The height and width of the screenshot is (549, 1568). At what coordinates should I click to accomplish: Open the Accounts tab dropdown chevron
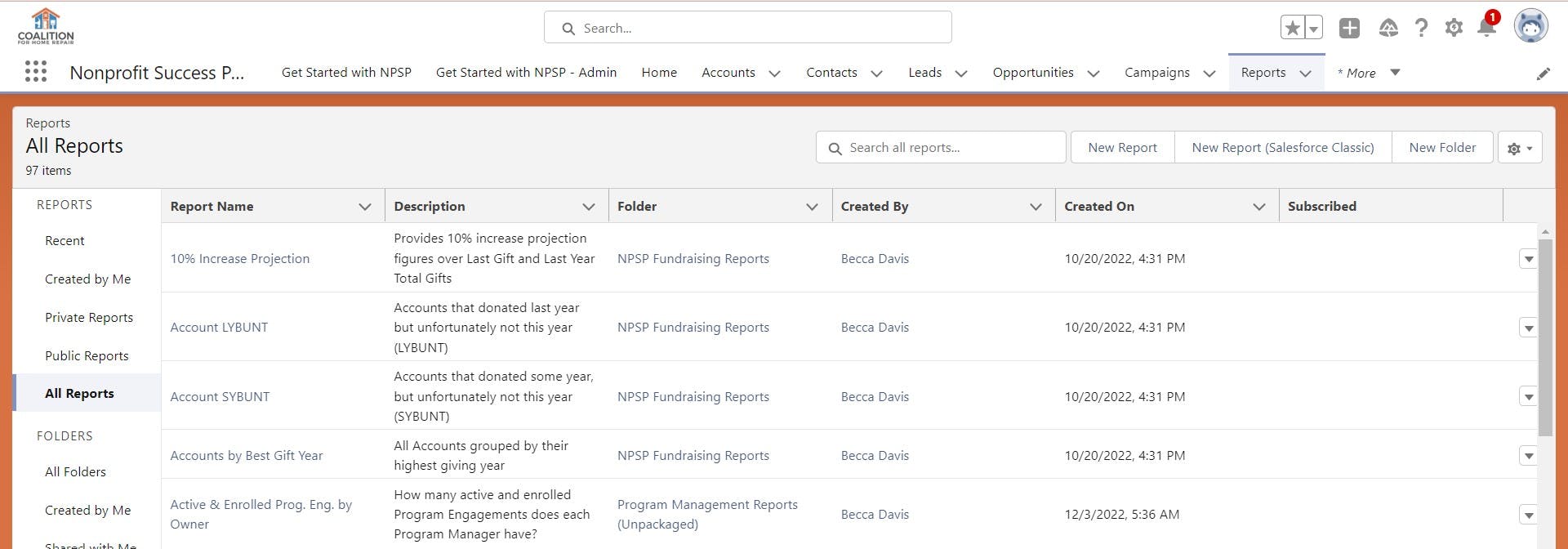click(x=774, y=74)
